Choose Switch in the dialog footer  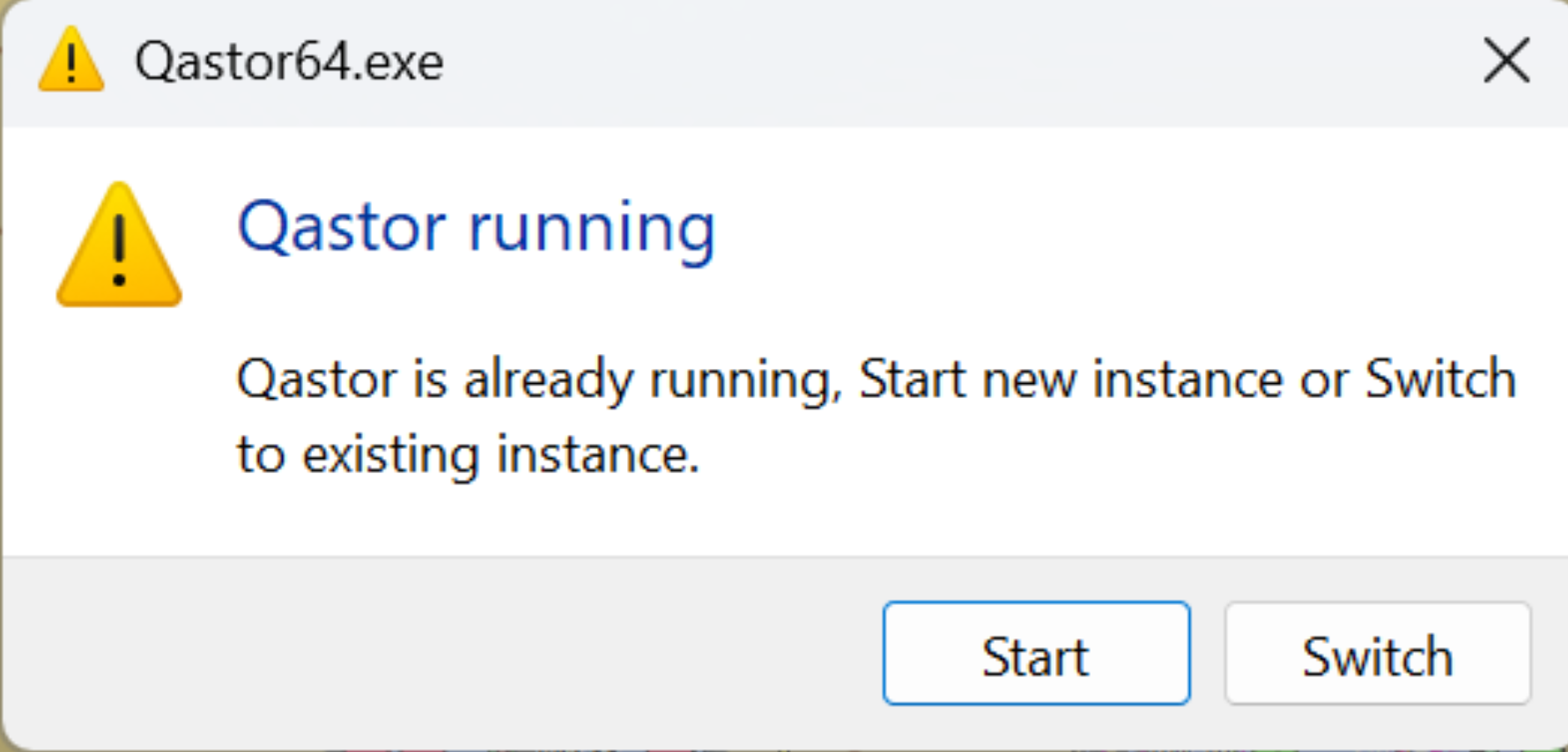1377,653
